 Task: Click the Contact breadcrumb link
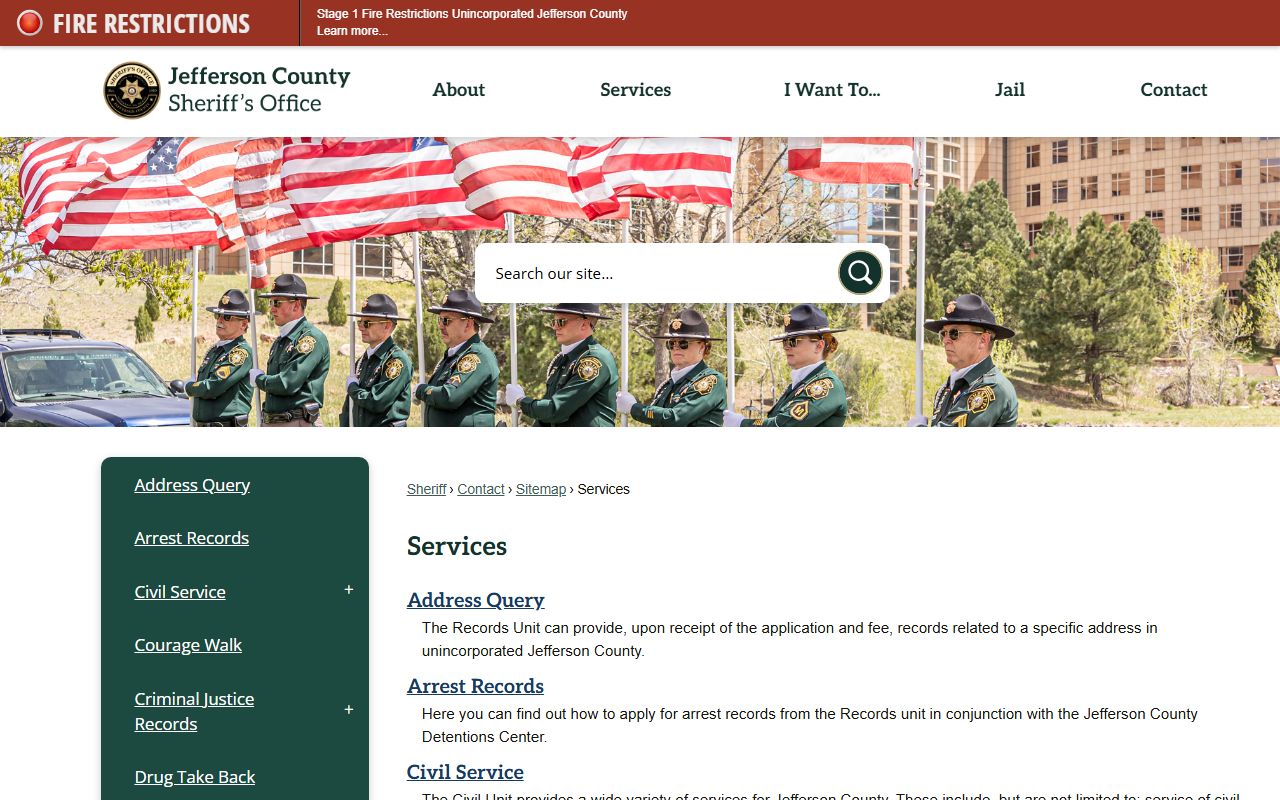coord(481,489)
